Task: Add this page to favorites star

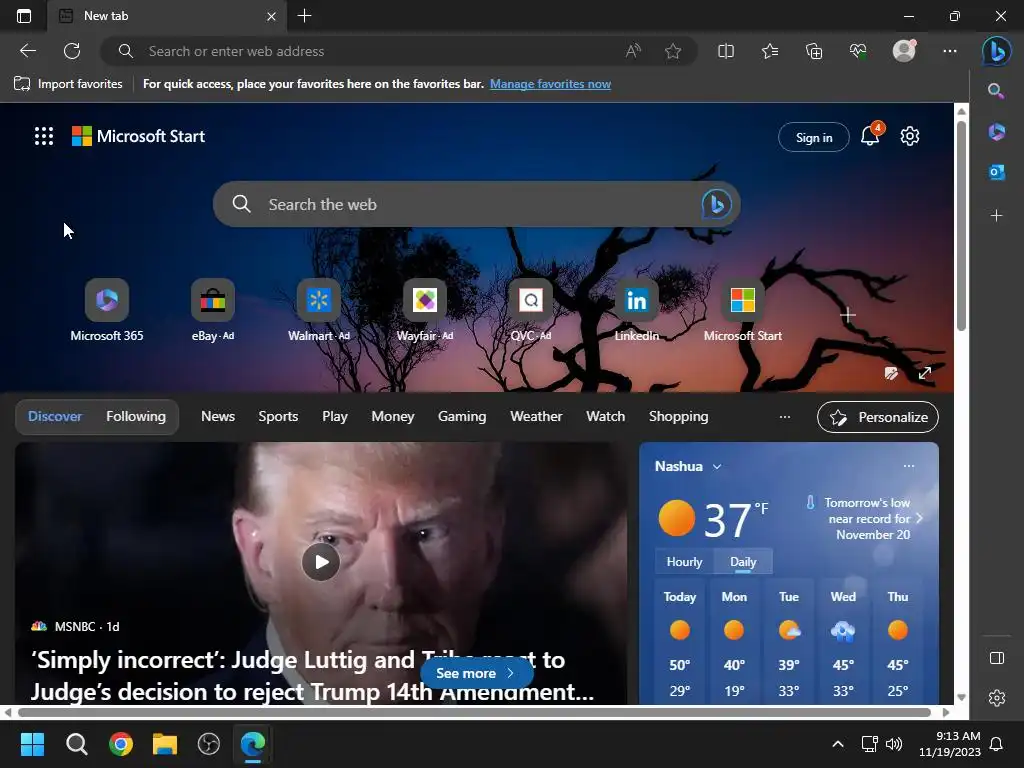Action: pos(673,51)
